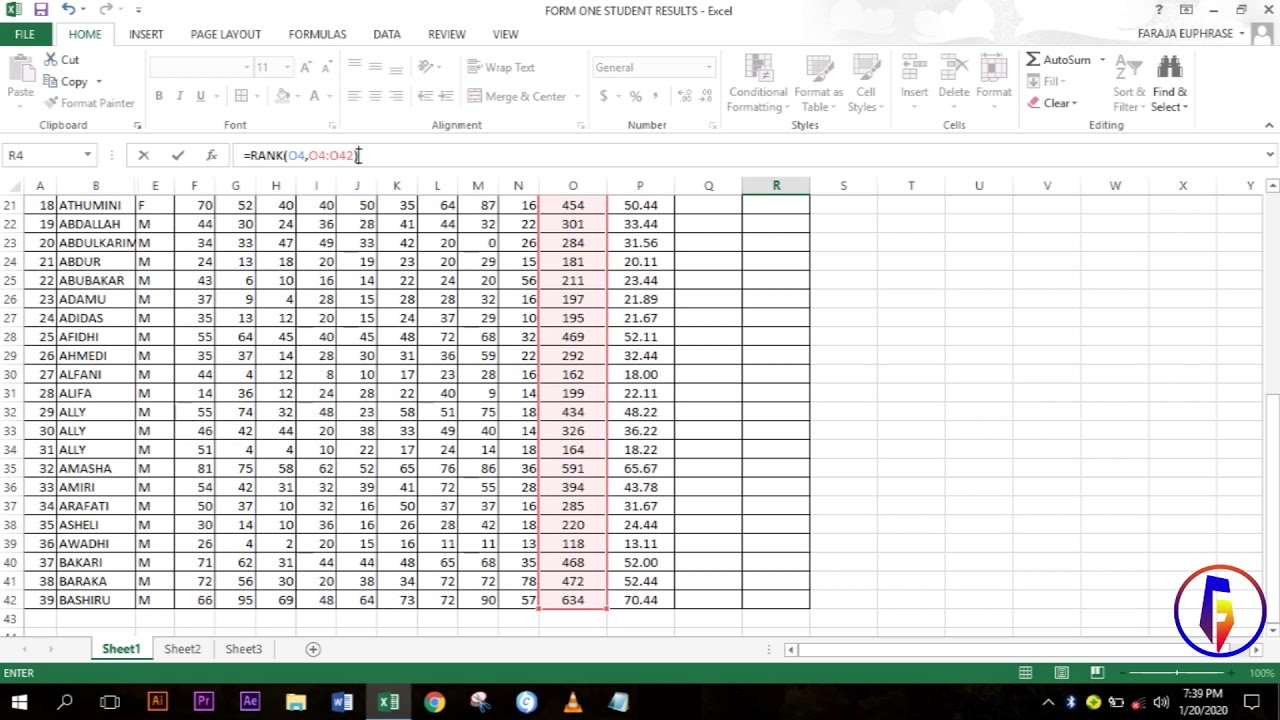
Task: Click the AutoSum sigma icon
Action: pyautogui.click(x=1033, y=60)
